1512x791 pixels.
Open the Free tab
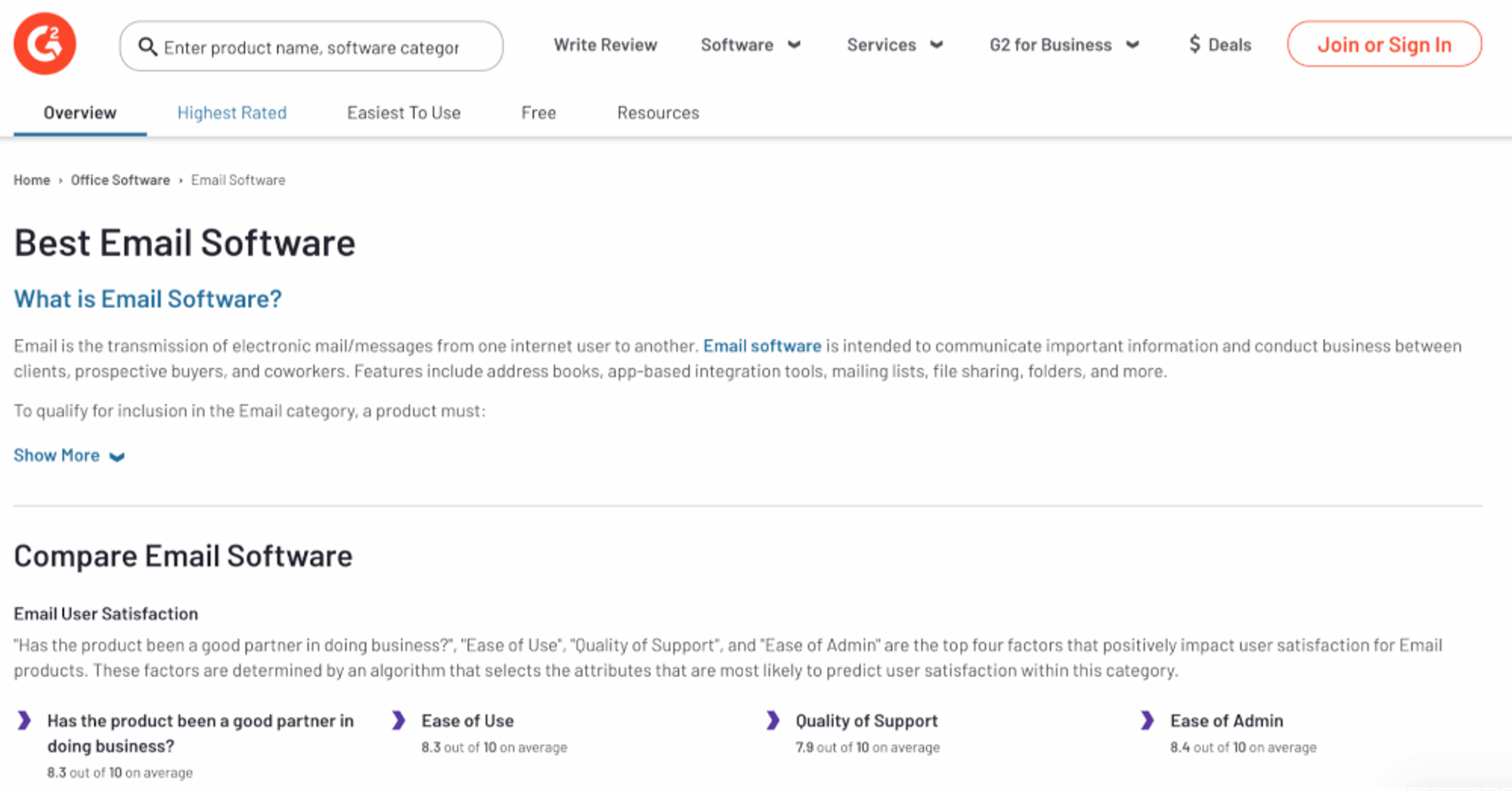[x=539, y=113]
